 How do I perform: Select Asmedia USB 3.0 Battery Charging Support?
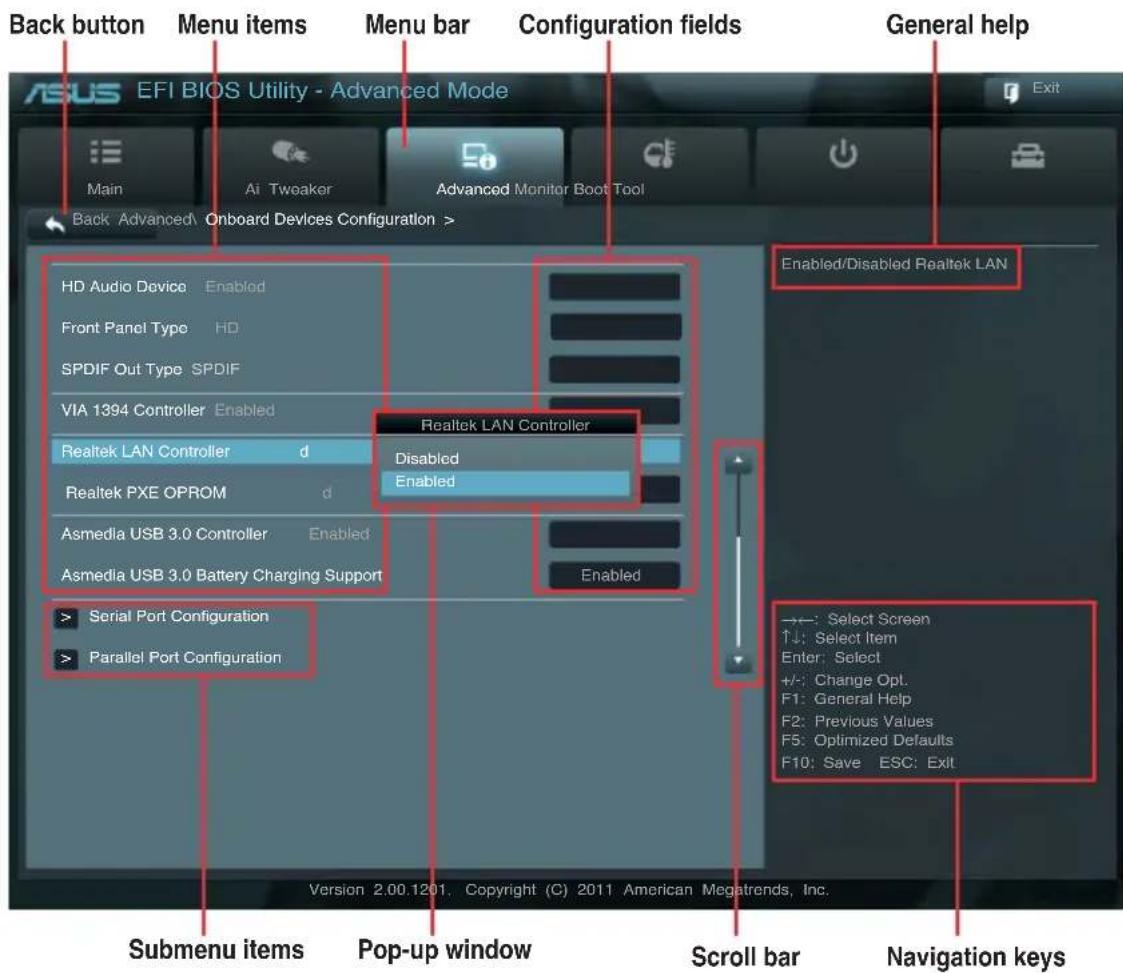tap(221, 576)
